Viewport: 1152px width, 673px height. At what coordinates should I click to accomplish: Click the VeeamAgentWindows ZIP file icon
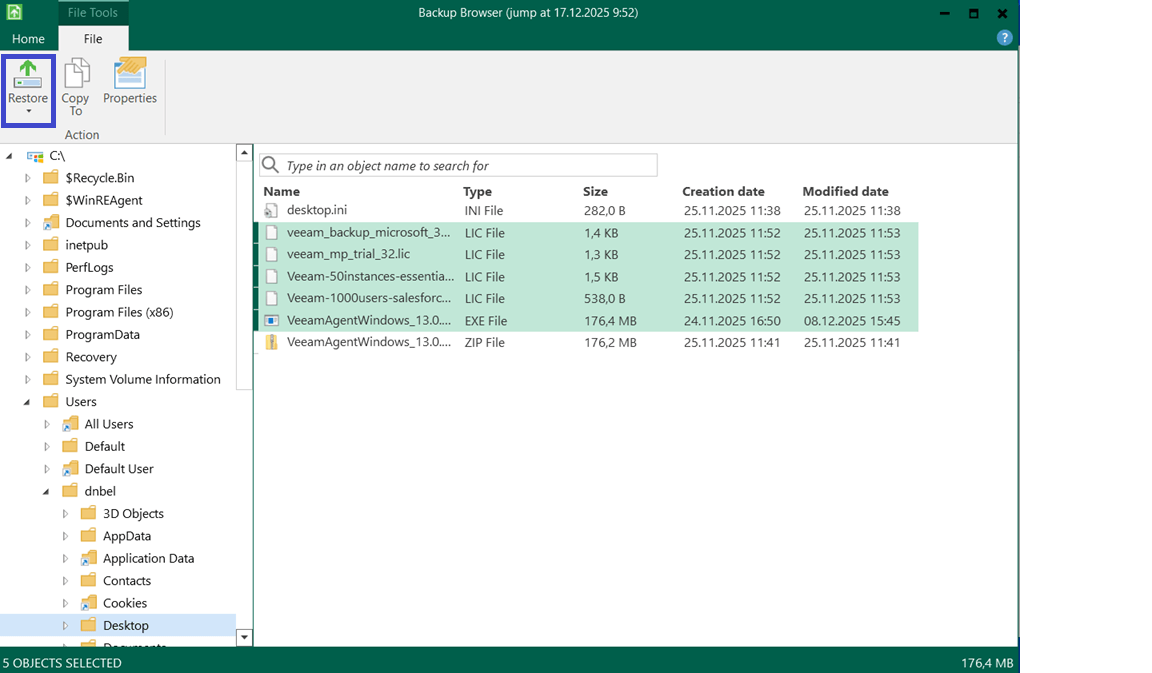coord(271,343)
